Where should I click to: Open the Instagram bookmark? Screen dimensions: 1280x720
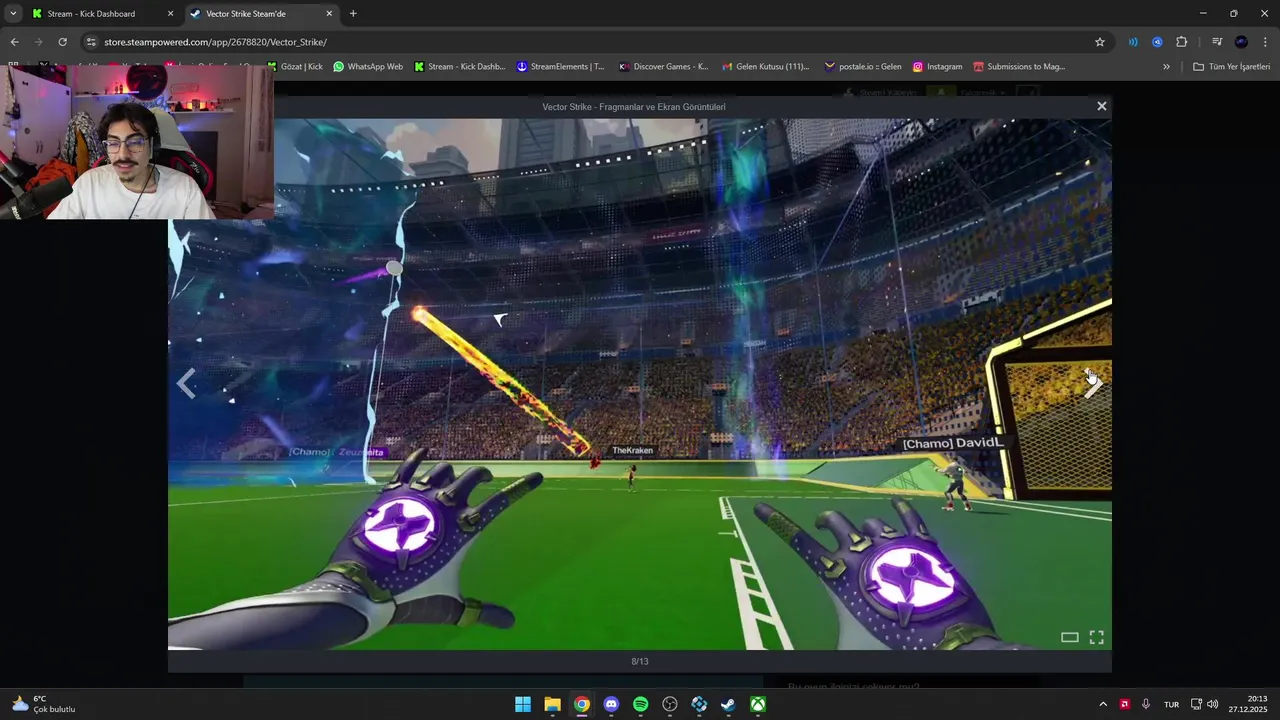937,67
